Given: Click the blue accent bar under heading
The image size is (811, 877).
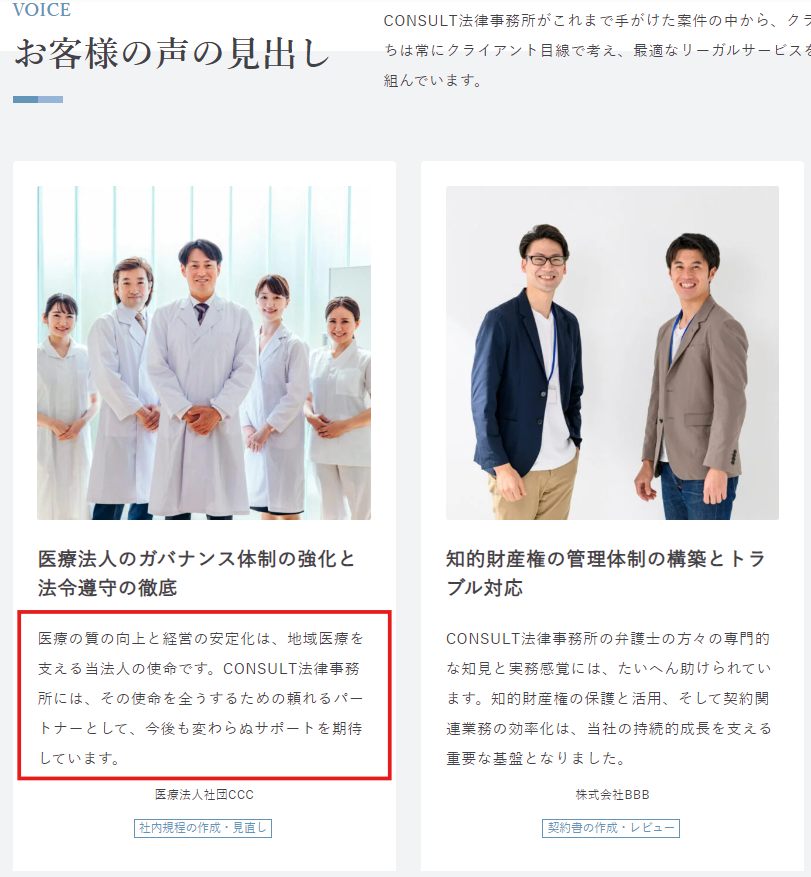Looking at the screenshot, I should coord(38,100).
